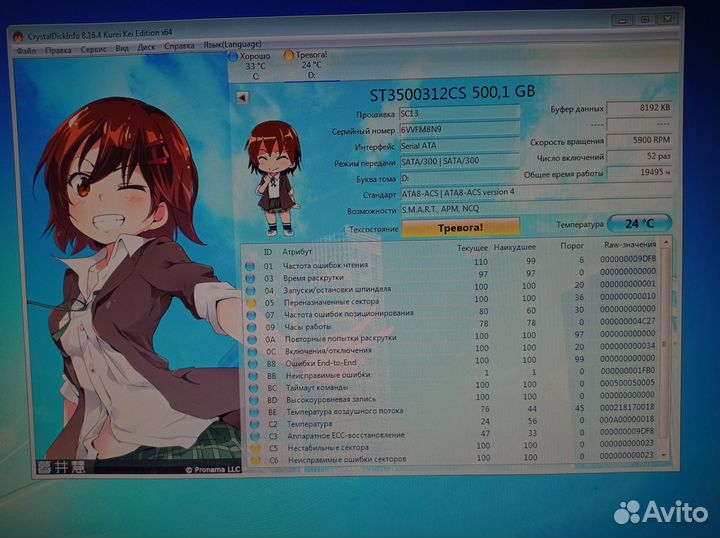Click the Серийный номер field
Viewport: 720px width, 538px height.
coord(459,129)
